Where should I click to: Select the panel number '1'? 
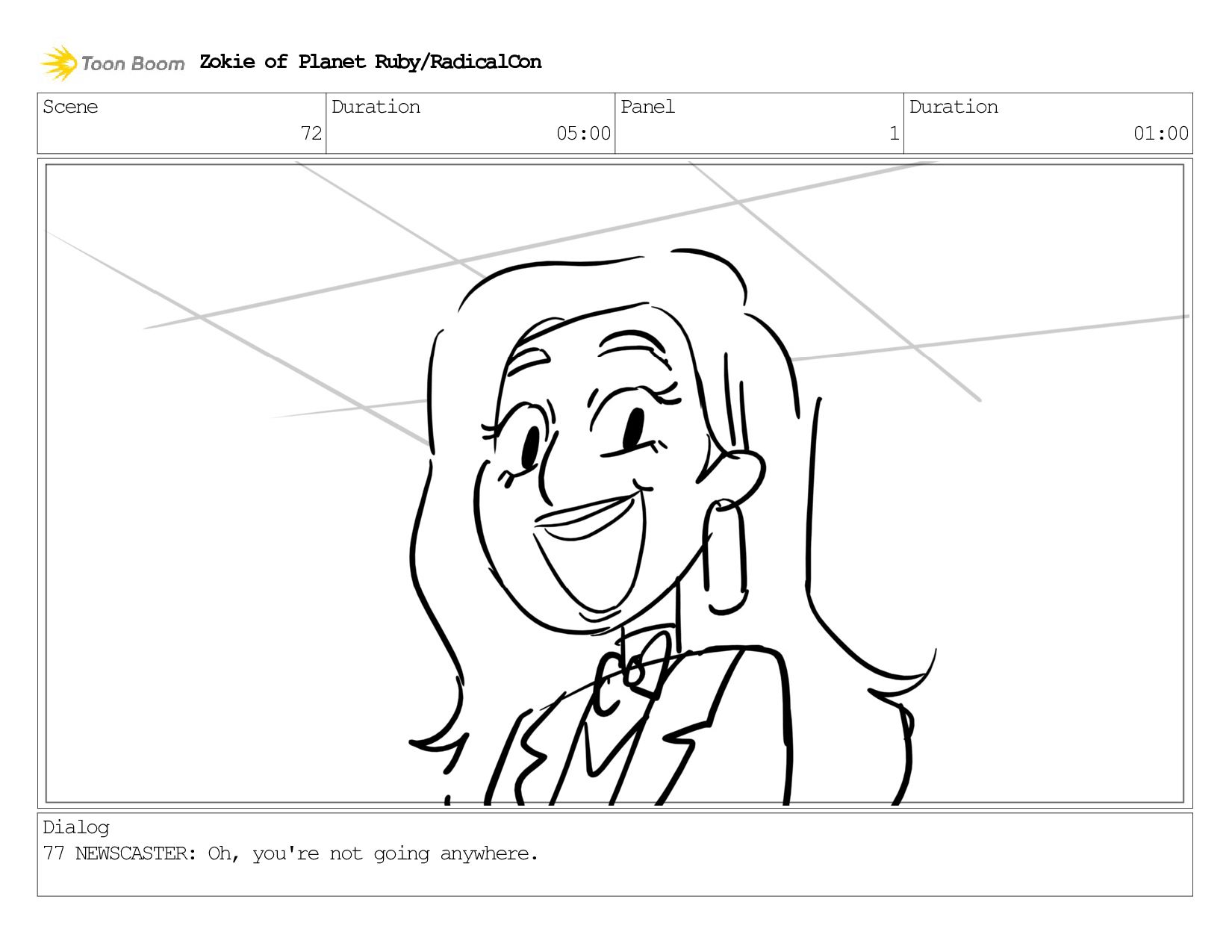[894, 134]
